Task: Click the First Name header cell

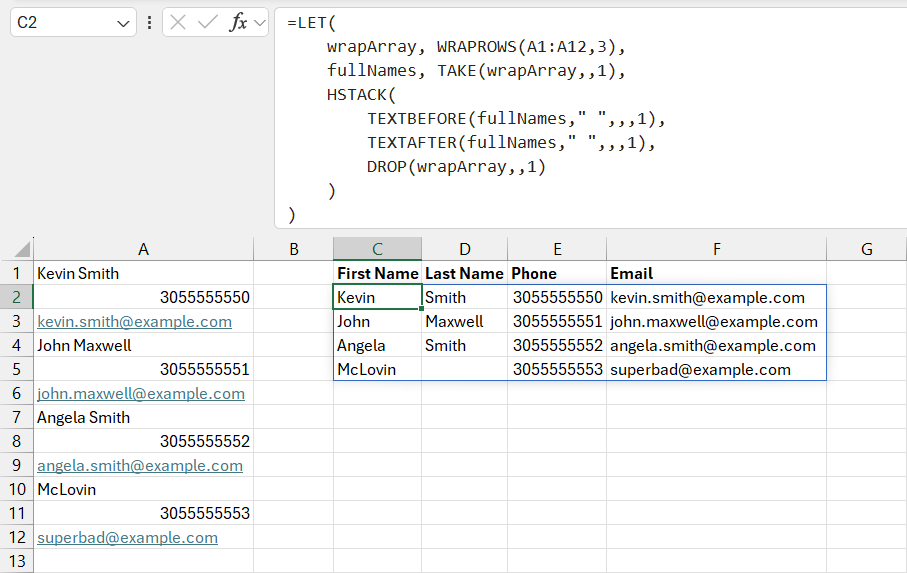Action: [x=377, y=273]
